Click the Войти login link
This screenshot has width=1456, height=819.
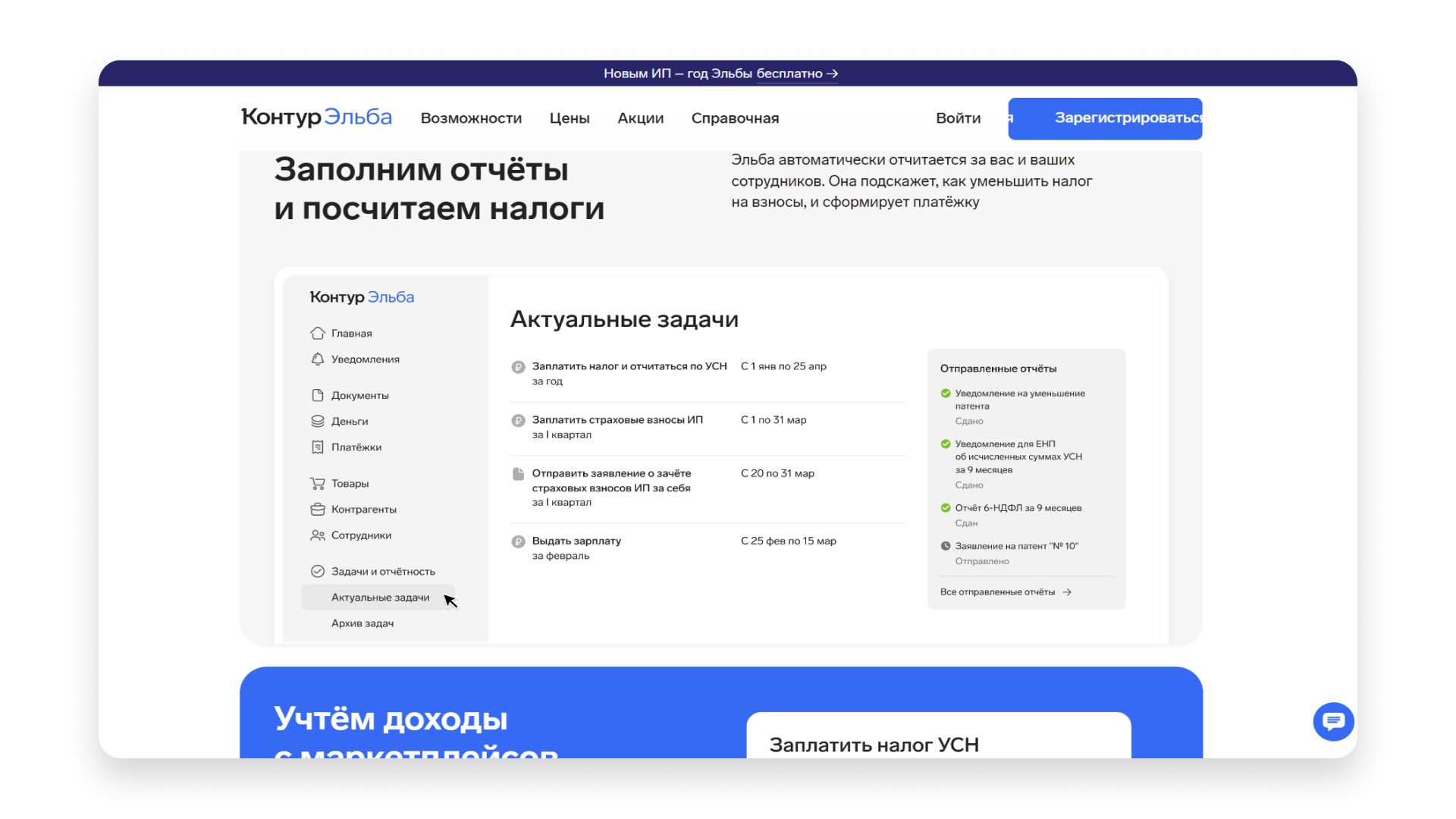958,118
